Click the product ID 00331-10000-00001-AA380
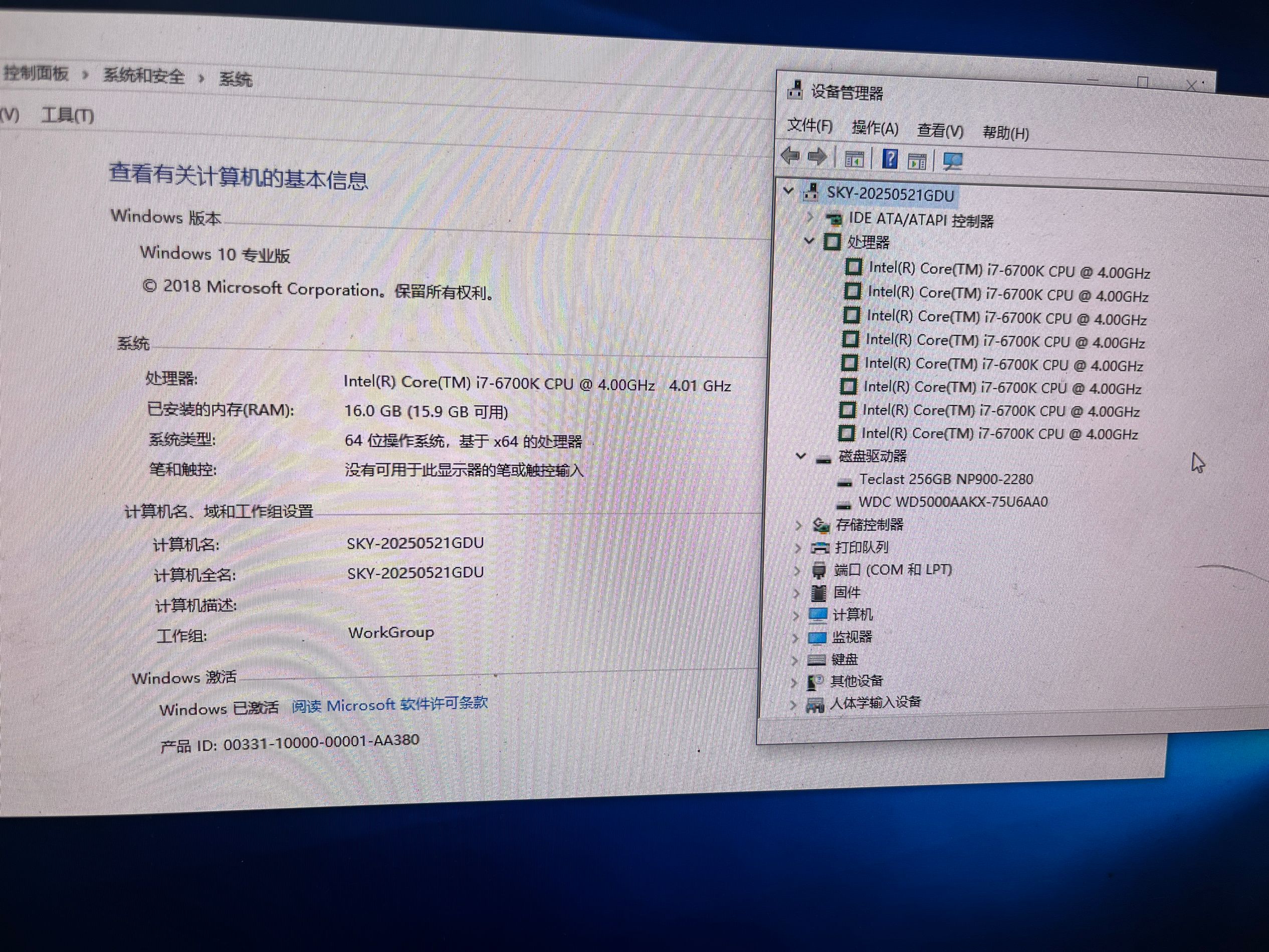 point(321,742)
